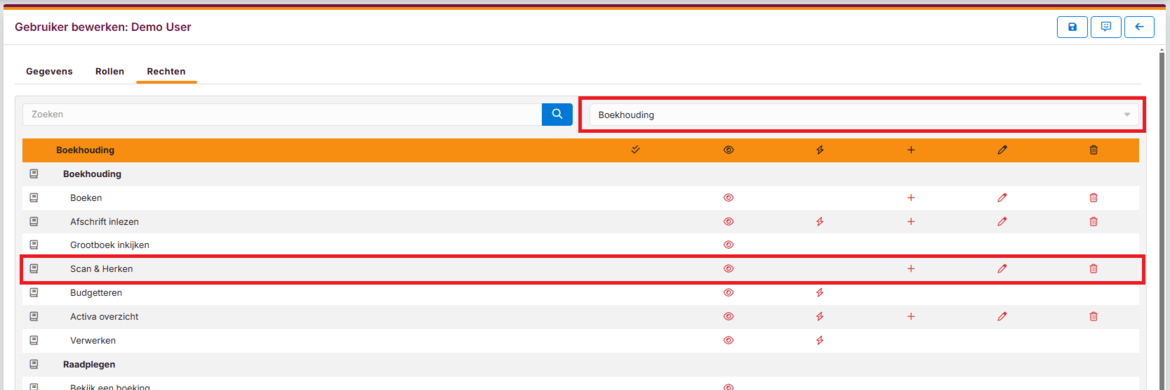The width and height of the screenshot is (1170, 390).
Task: Click the eye icon in the orange header
Action: tap(729, 150)
